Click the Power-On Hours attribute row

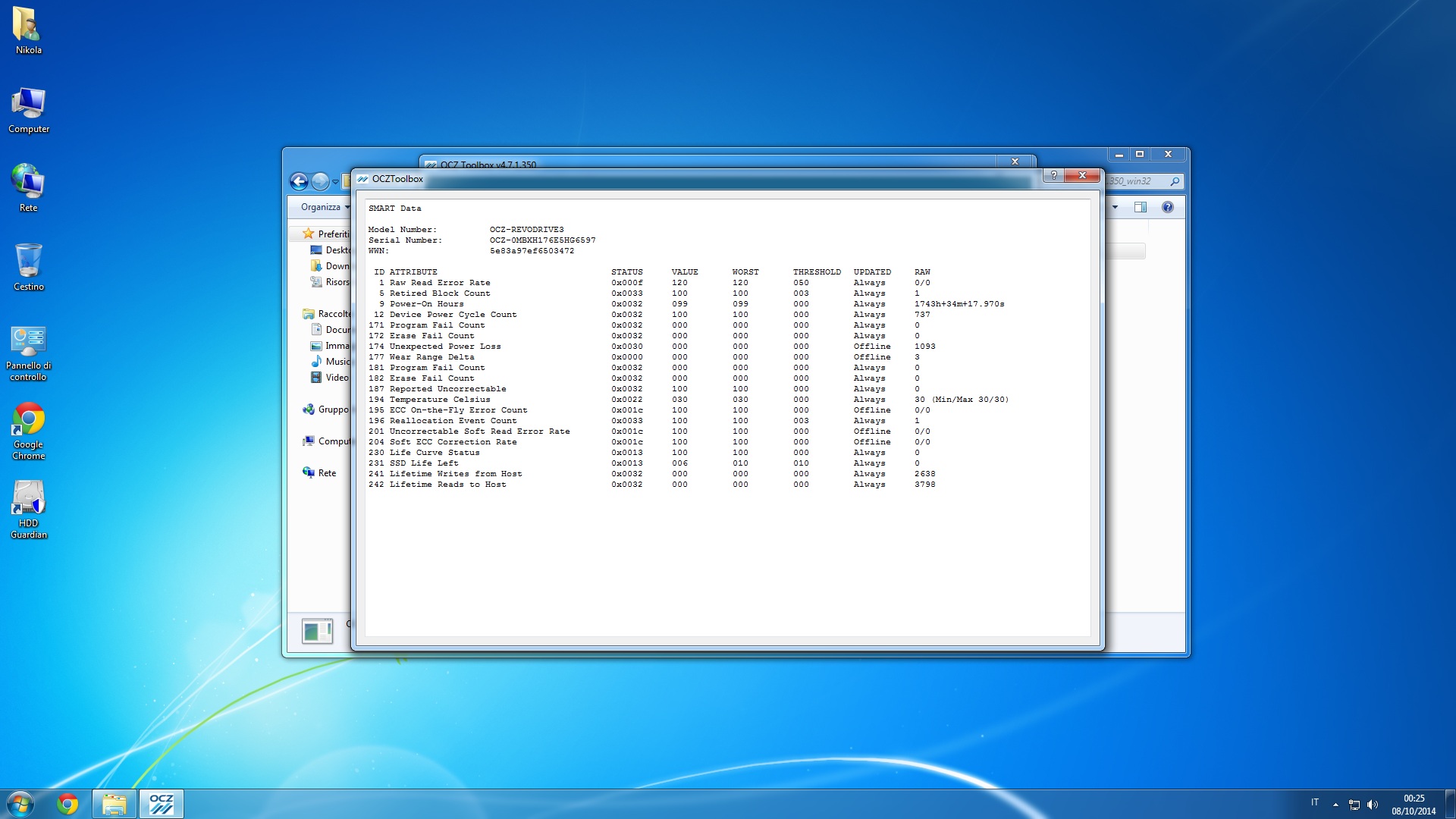(x=686, y=304)
